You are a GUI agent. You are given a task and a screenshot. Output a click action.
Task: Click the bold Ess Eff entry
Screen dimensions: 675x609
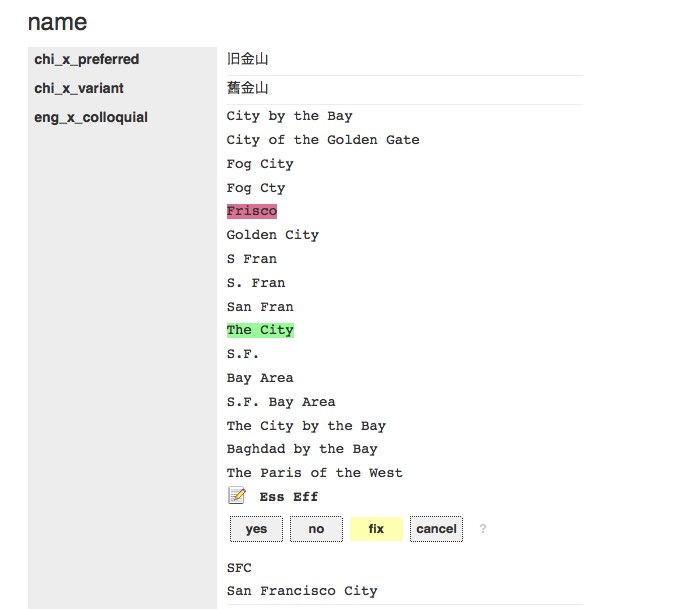coord(289,497)
